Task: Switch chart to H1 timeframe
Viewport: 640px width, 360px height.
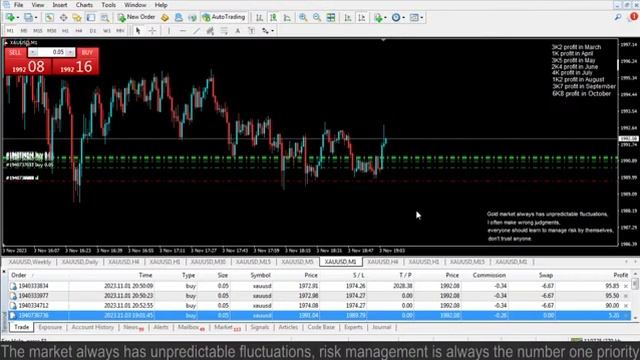Action: (x=65, y=31)
